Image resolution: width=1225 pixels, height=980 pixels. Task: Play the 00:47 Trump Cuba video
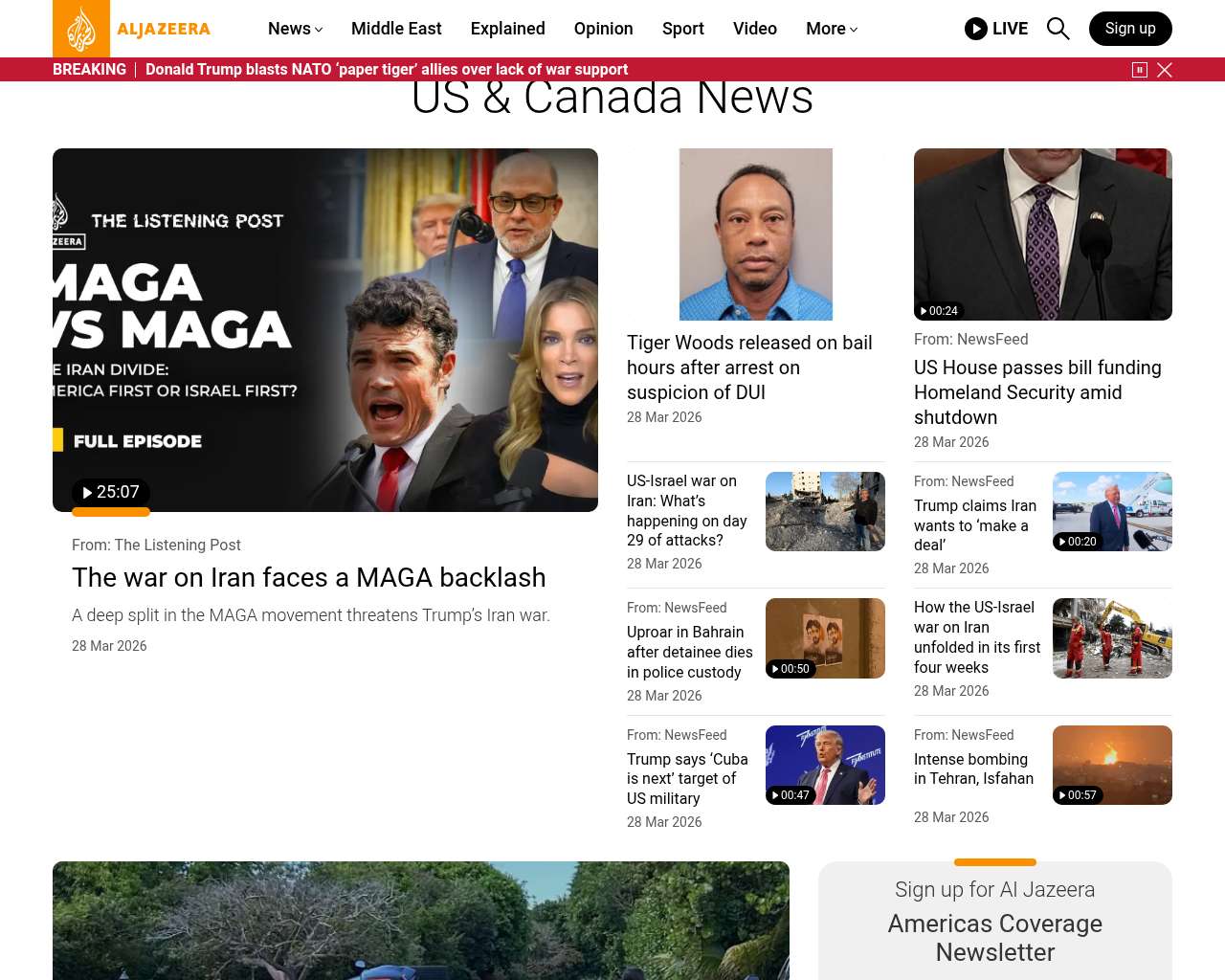(x=791, y=795)
